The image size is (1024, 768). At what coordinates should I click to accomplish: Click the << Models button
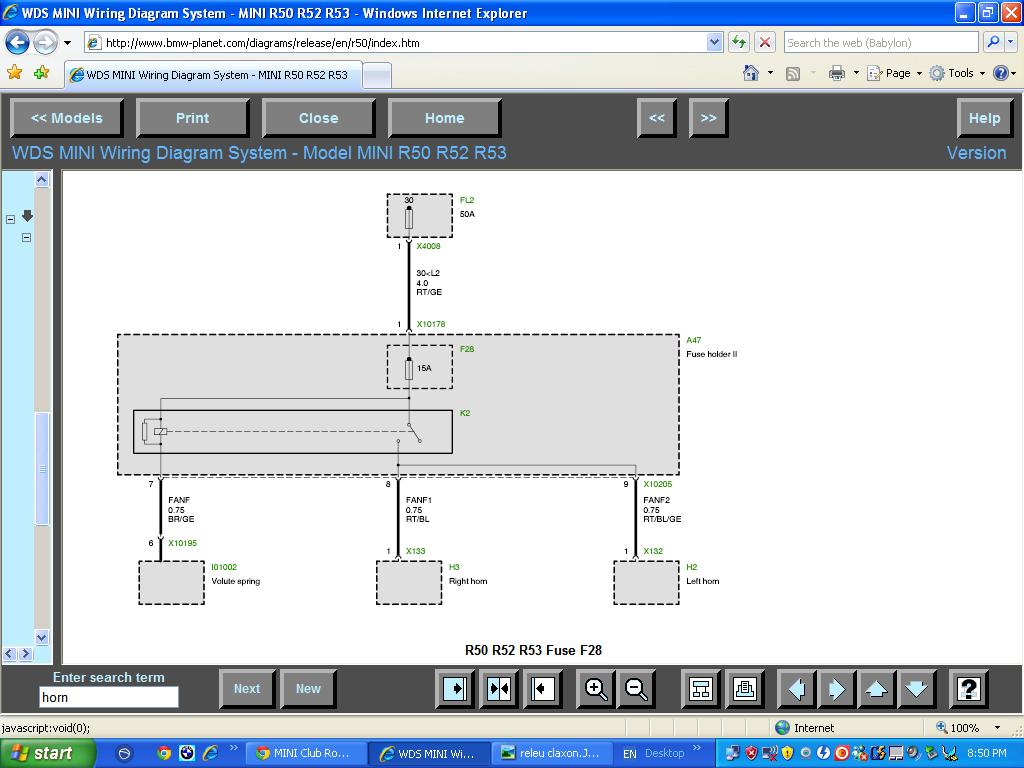tap(67, 118)
